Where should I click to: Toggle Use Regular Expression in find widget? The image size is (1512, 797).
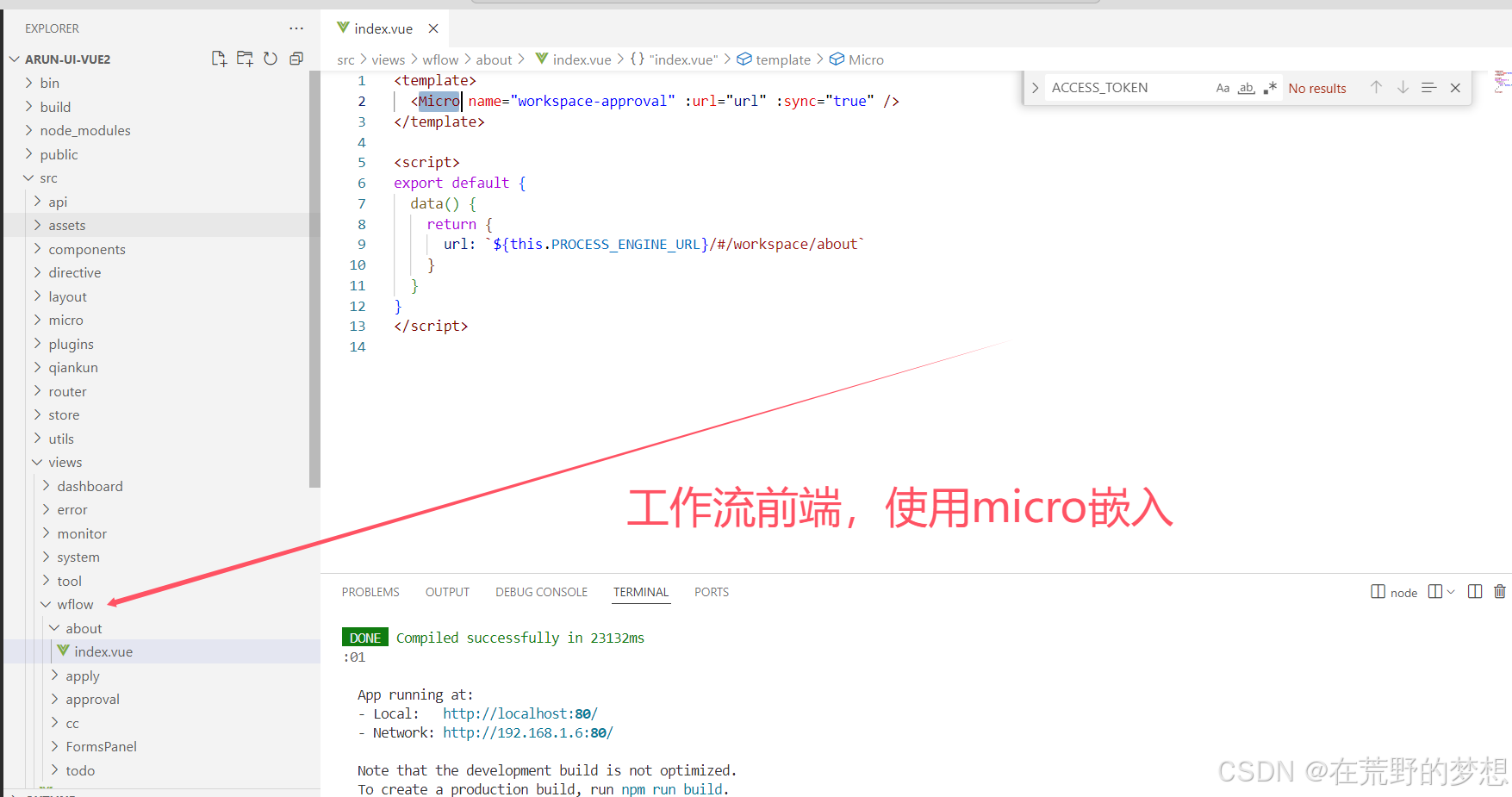(x=1270, y=88)
